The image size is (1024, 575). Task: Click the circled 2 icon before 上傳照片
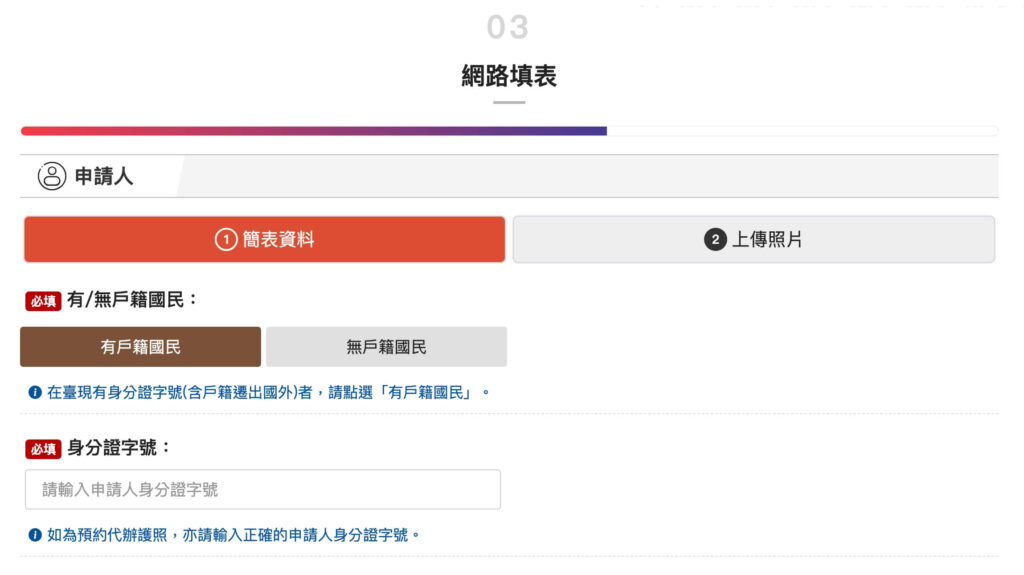click(x=715, y=240)
